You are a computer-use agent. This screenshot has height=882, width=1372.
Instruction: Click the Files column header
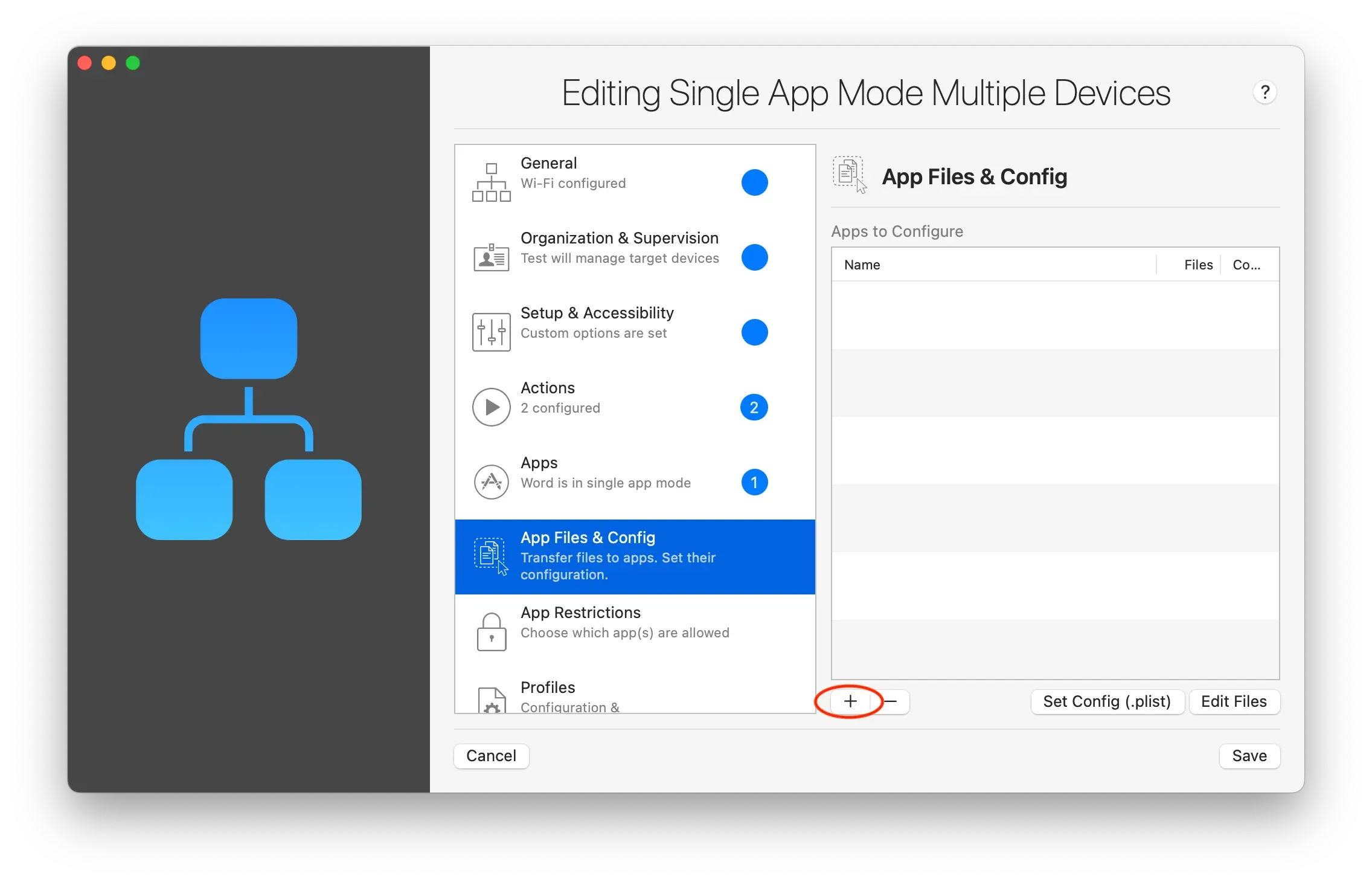[1198, 265]
